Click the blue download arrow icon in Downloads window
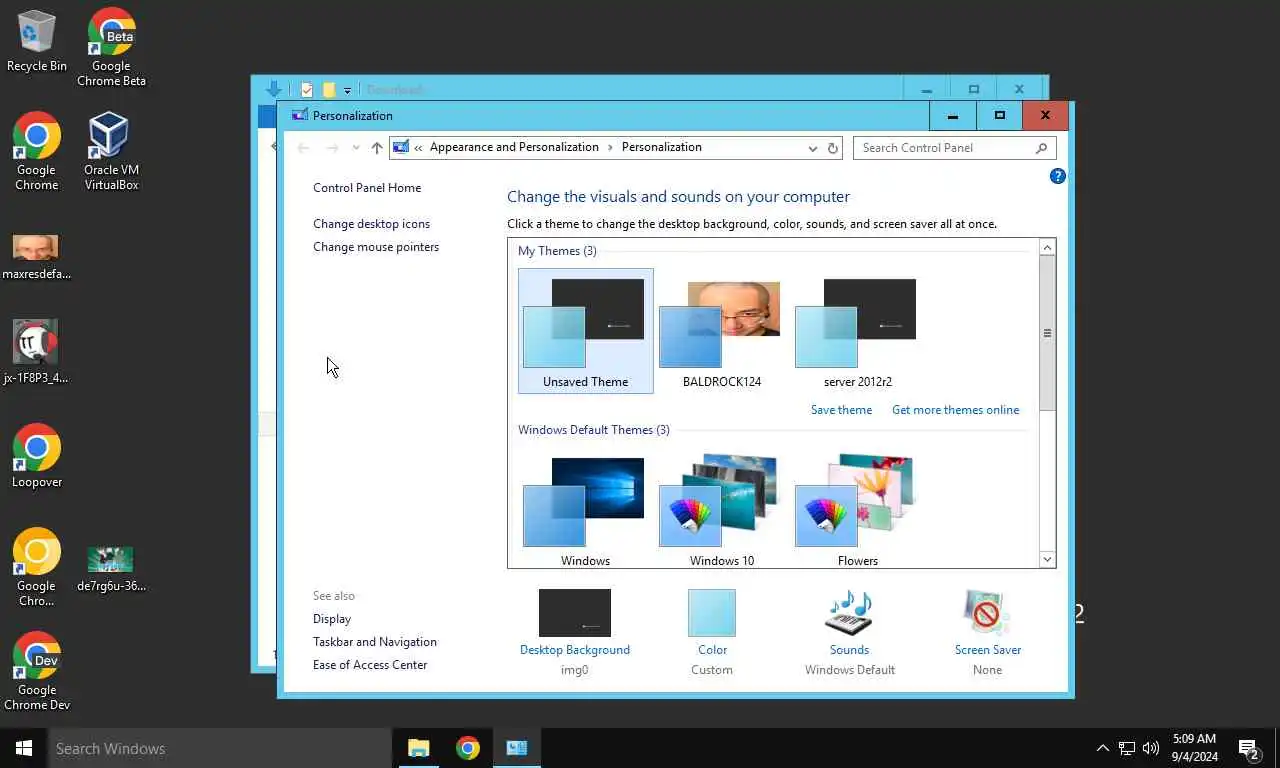The height and width of the screenshot is (768, 1280). (273, 89)
